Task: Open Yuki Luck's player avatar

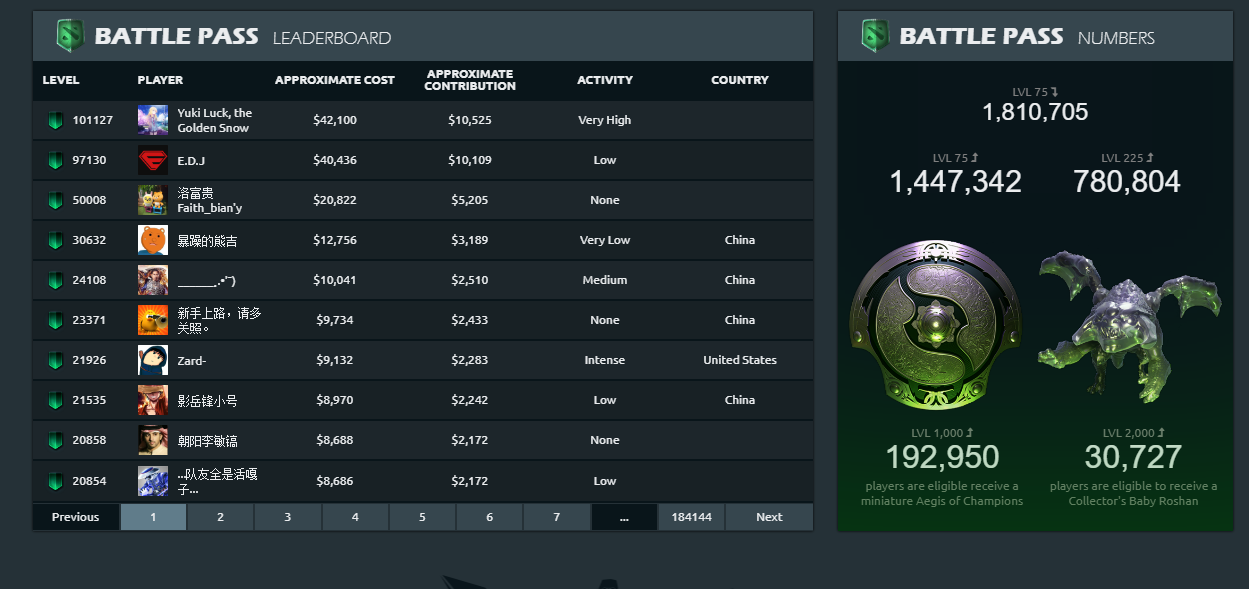Action: click(153, 120)
